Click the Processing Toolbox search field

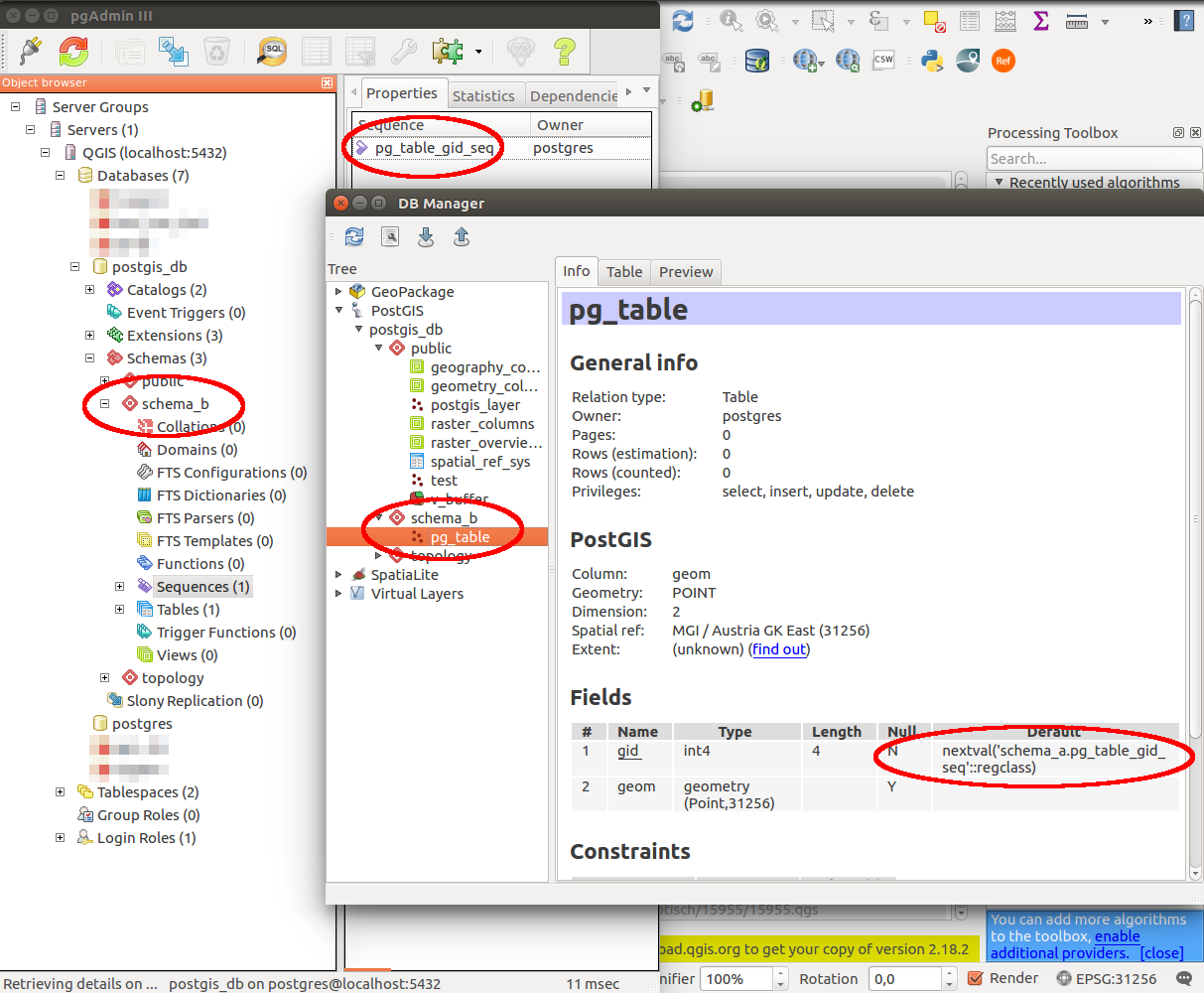click(1094, 159)
